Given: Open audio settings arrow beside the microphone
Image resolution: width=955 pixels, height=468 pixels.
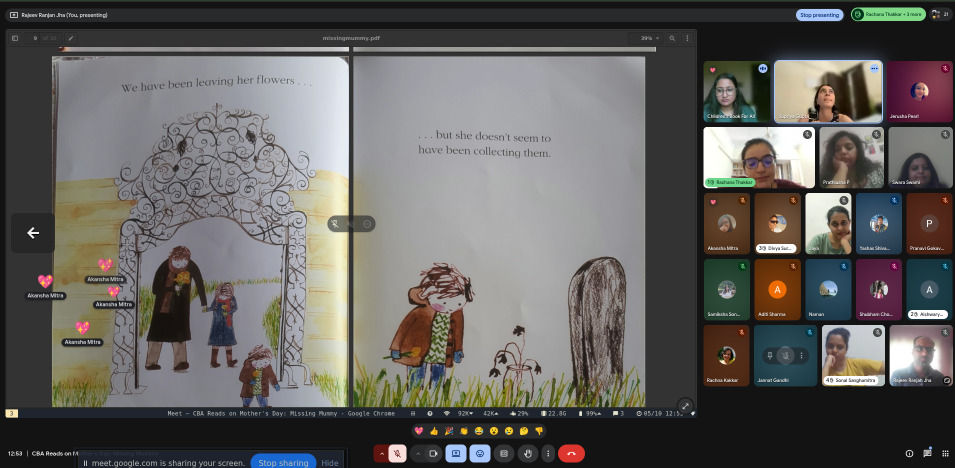Looking at the screenshot, I should 381,453.
